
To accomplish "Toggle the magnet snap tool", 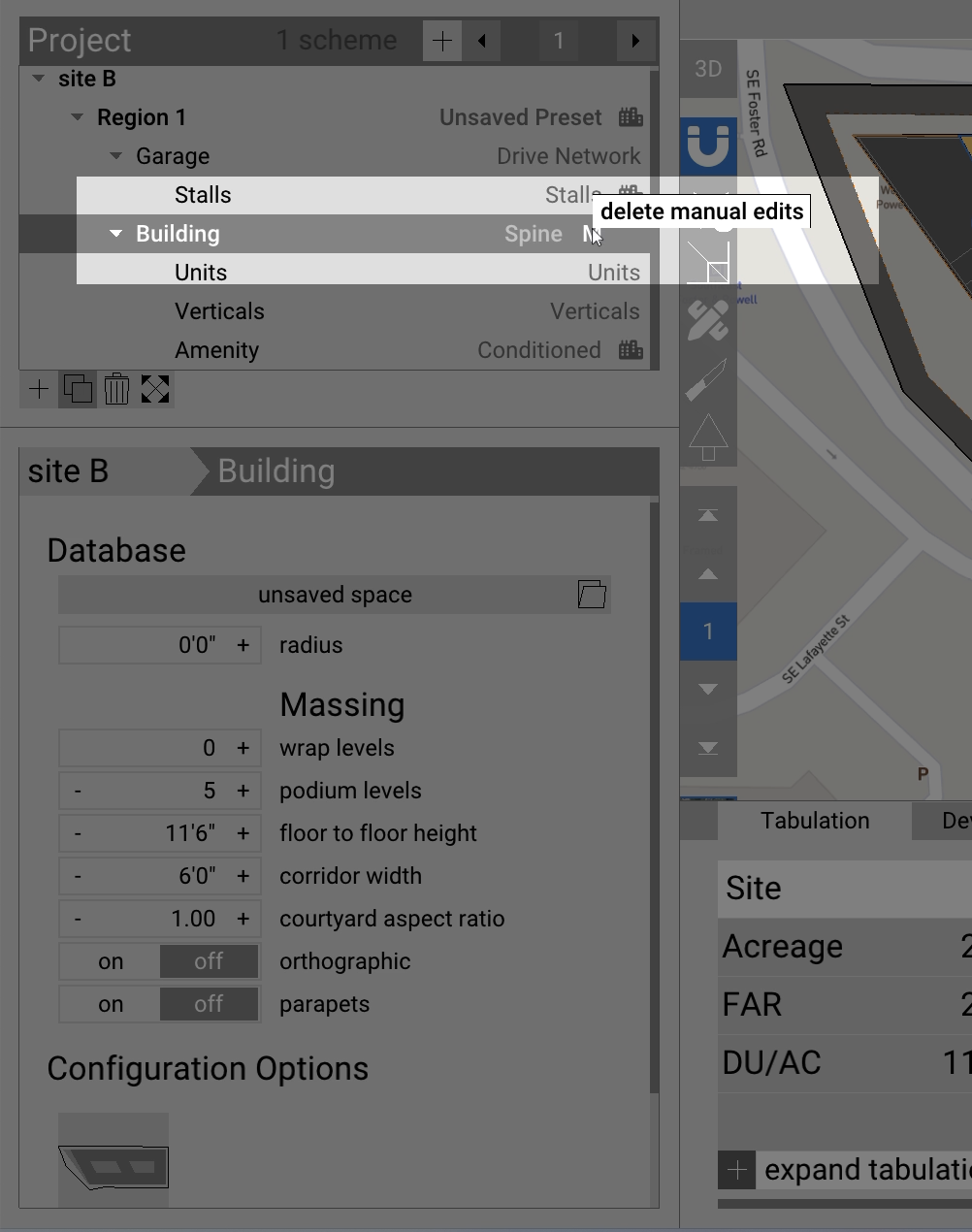I will pyautogui.click(x=708, y=146).
